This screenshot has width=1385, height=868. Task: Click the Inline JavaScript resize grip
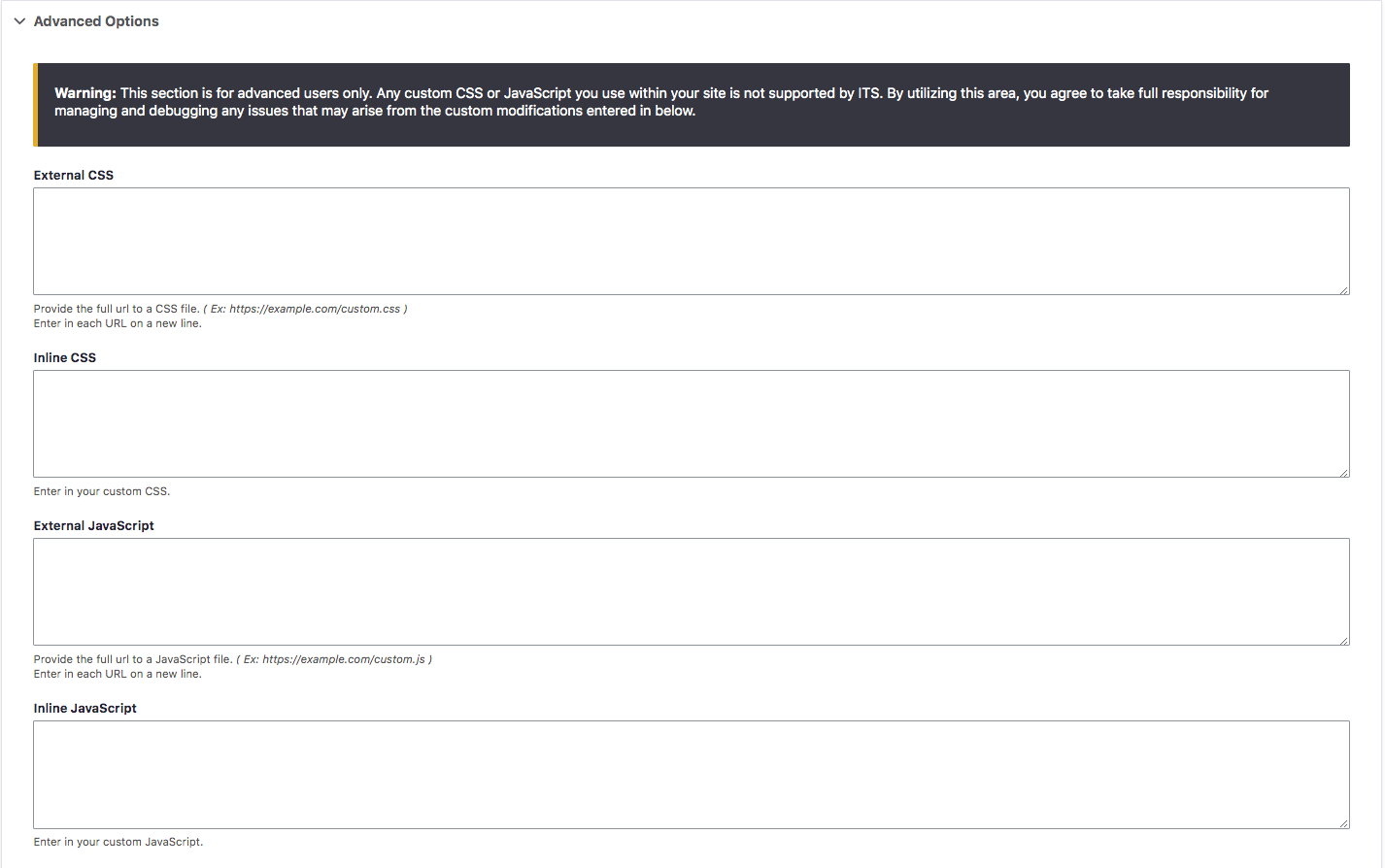point(1344,823)
